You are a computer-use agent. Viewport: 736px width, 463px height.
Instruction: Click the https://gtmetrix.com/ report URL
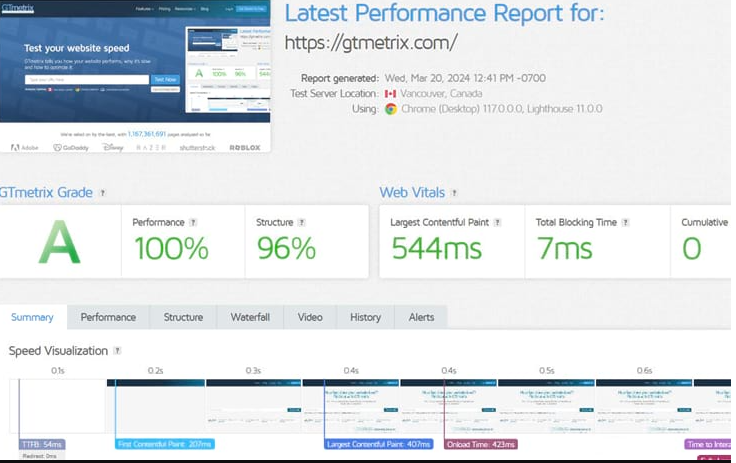coord(371,43)
